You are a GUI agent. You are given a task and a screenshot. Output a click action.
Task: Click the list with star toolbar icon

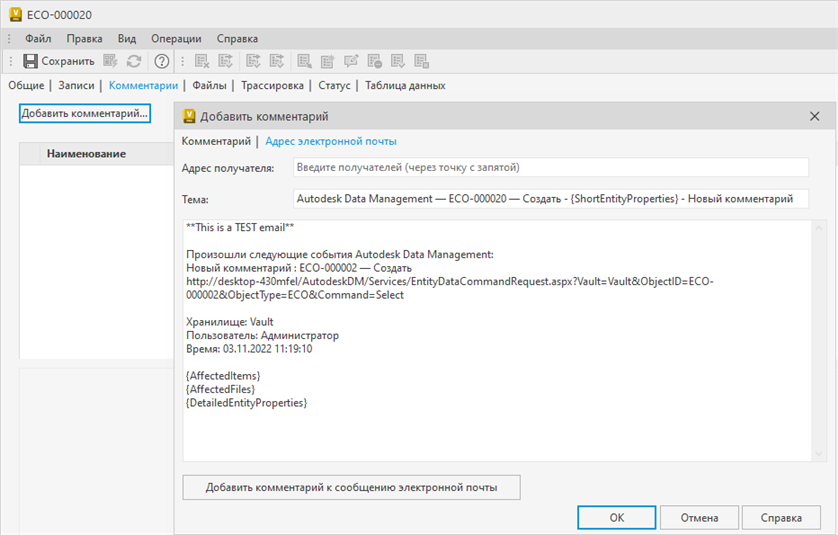tap(328, 61)
